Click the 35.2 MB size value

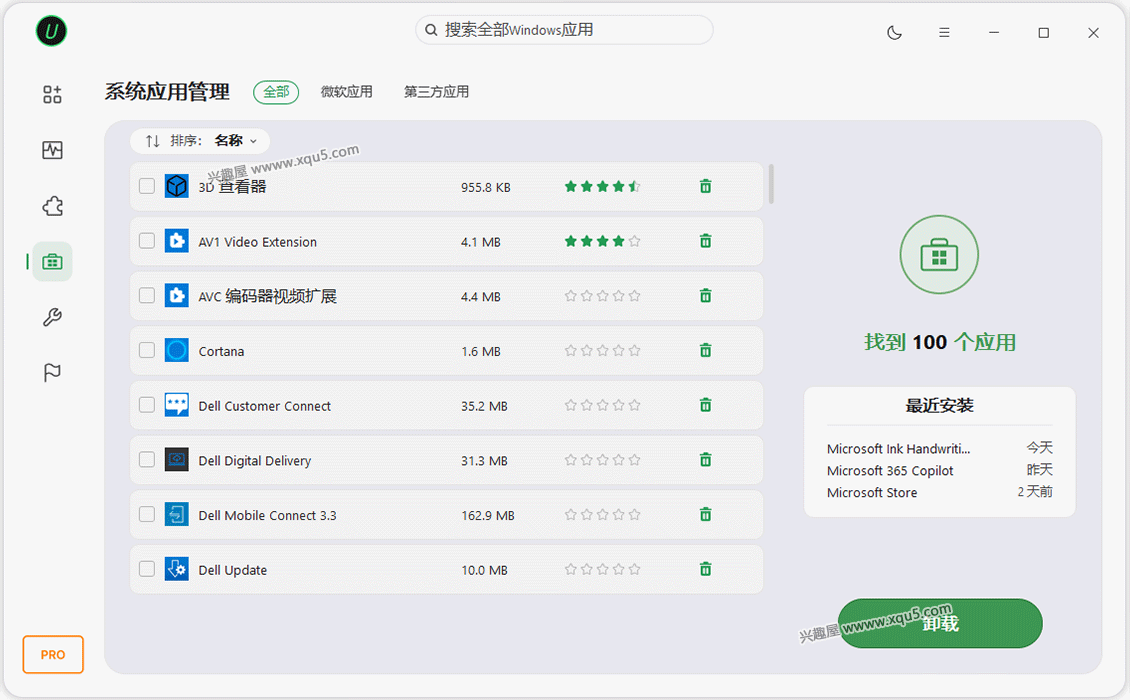coord(484,407)
